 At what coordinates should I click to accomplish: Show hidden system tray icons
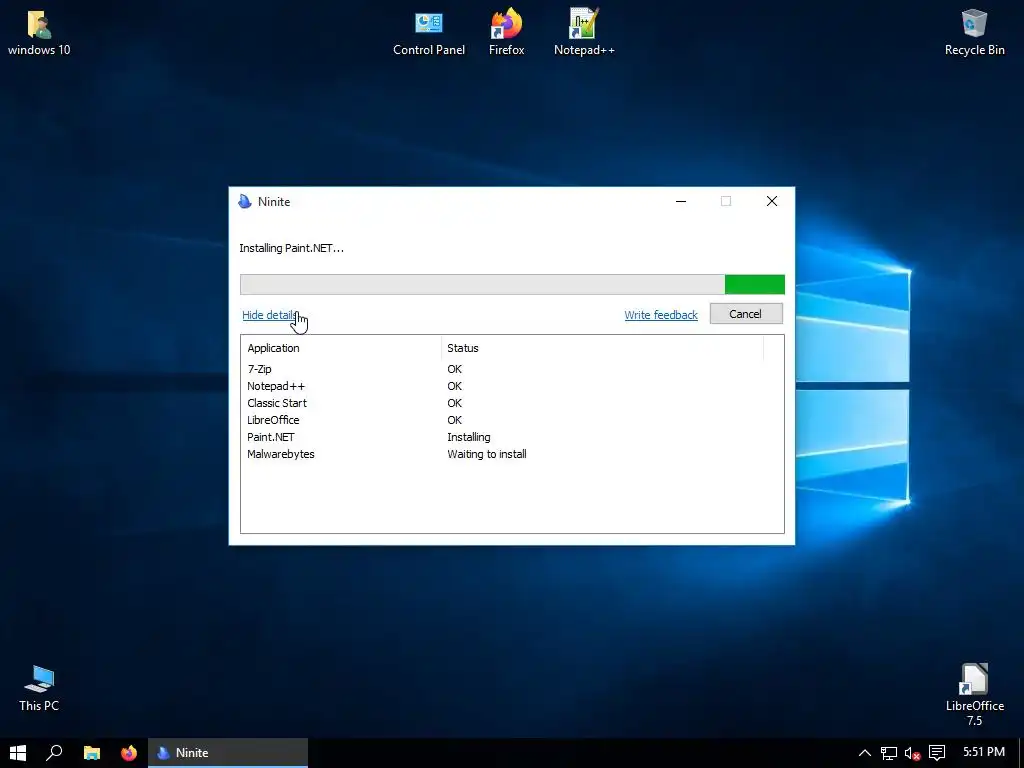pos(865,753)
